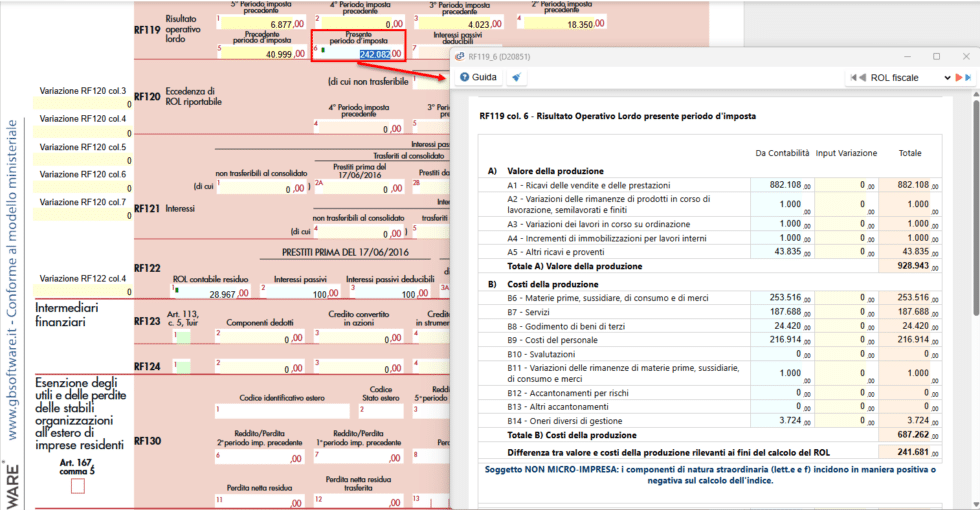Screen dimensions: 980x510
Task: Click 'B12 - Accantonamenti per rischi' row label
Action: (x=568, y=393)
